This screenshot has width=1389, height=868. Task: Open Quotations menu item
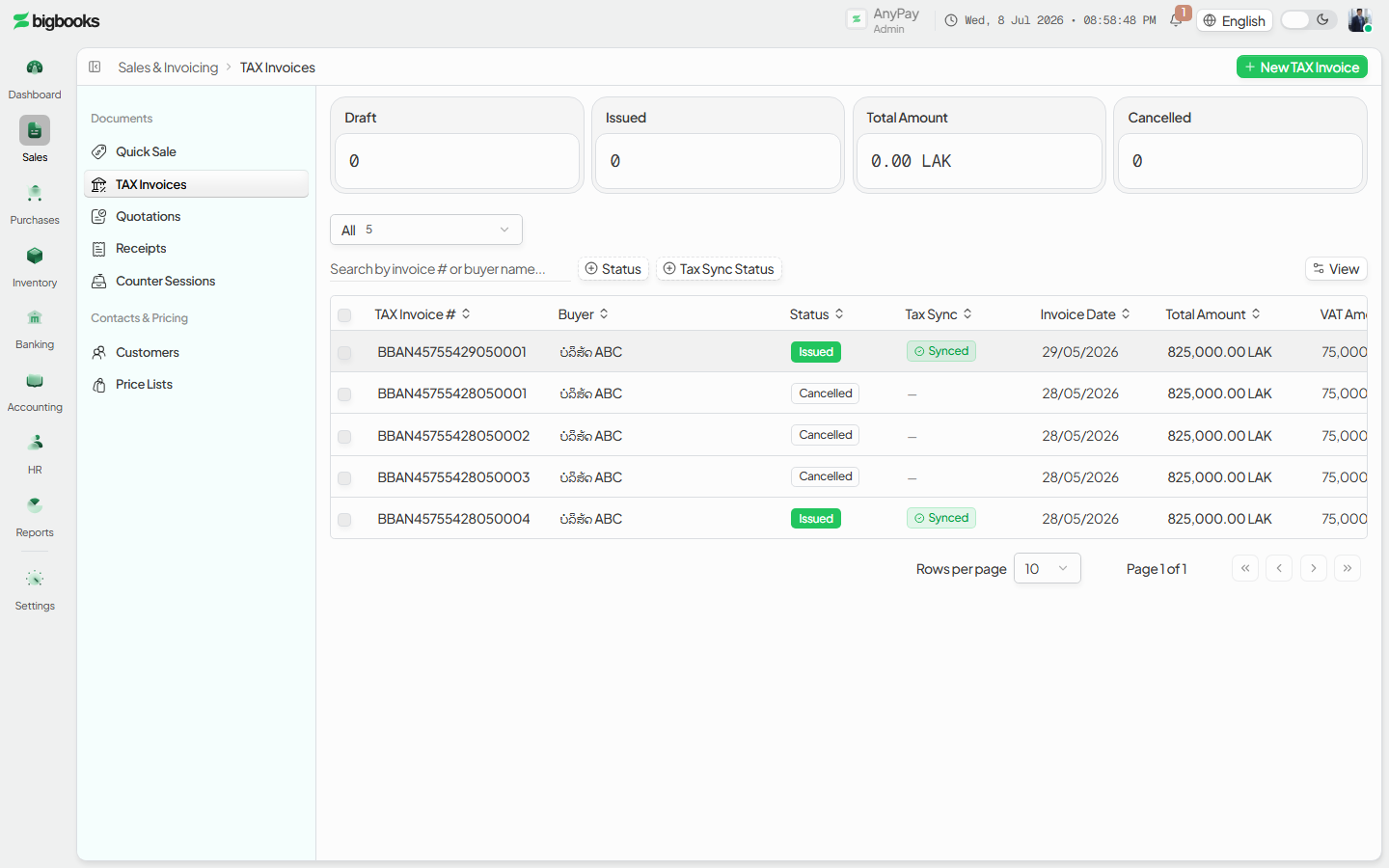coord(197,216)
